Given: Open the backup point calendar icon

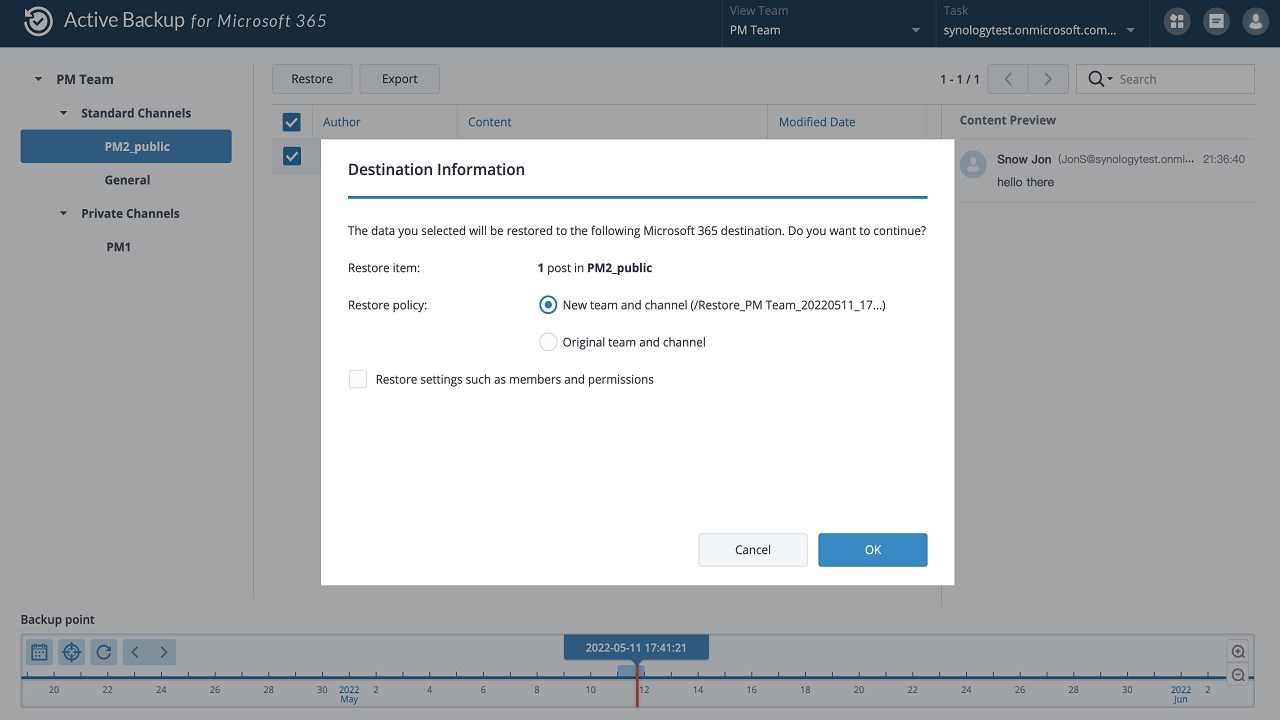Looking at the screenshot, I should (x=39, y=652).
